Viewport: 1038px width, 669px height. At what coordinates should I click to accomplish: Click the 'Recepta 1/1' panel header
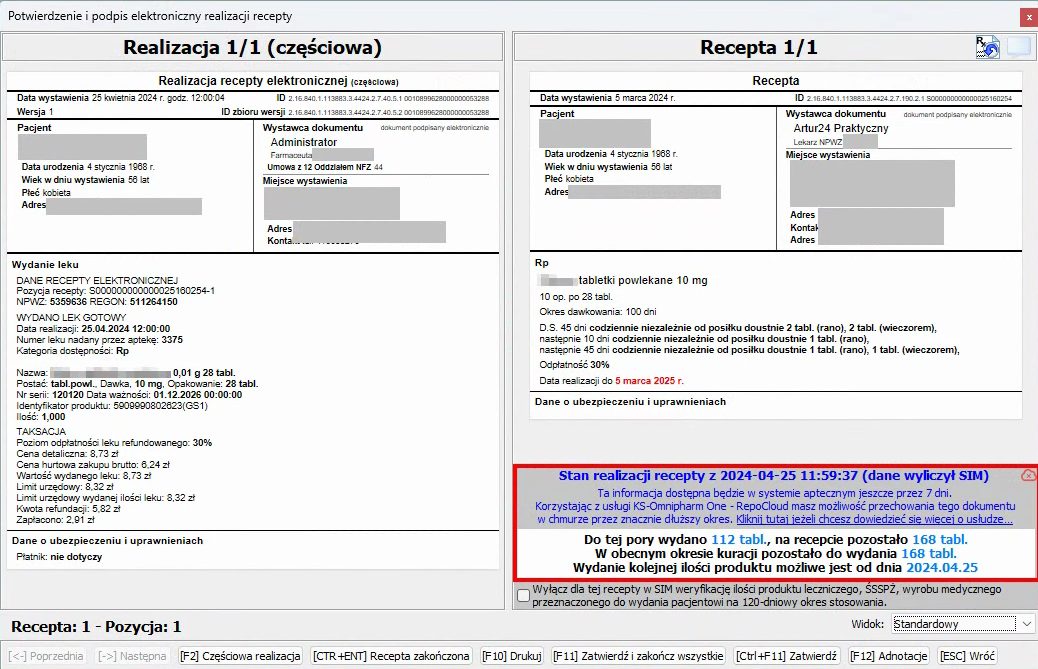(x=759, y=48)
